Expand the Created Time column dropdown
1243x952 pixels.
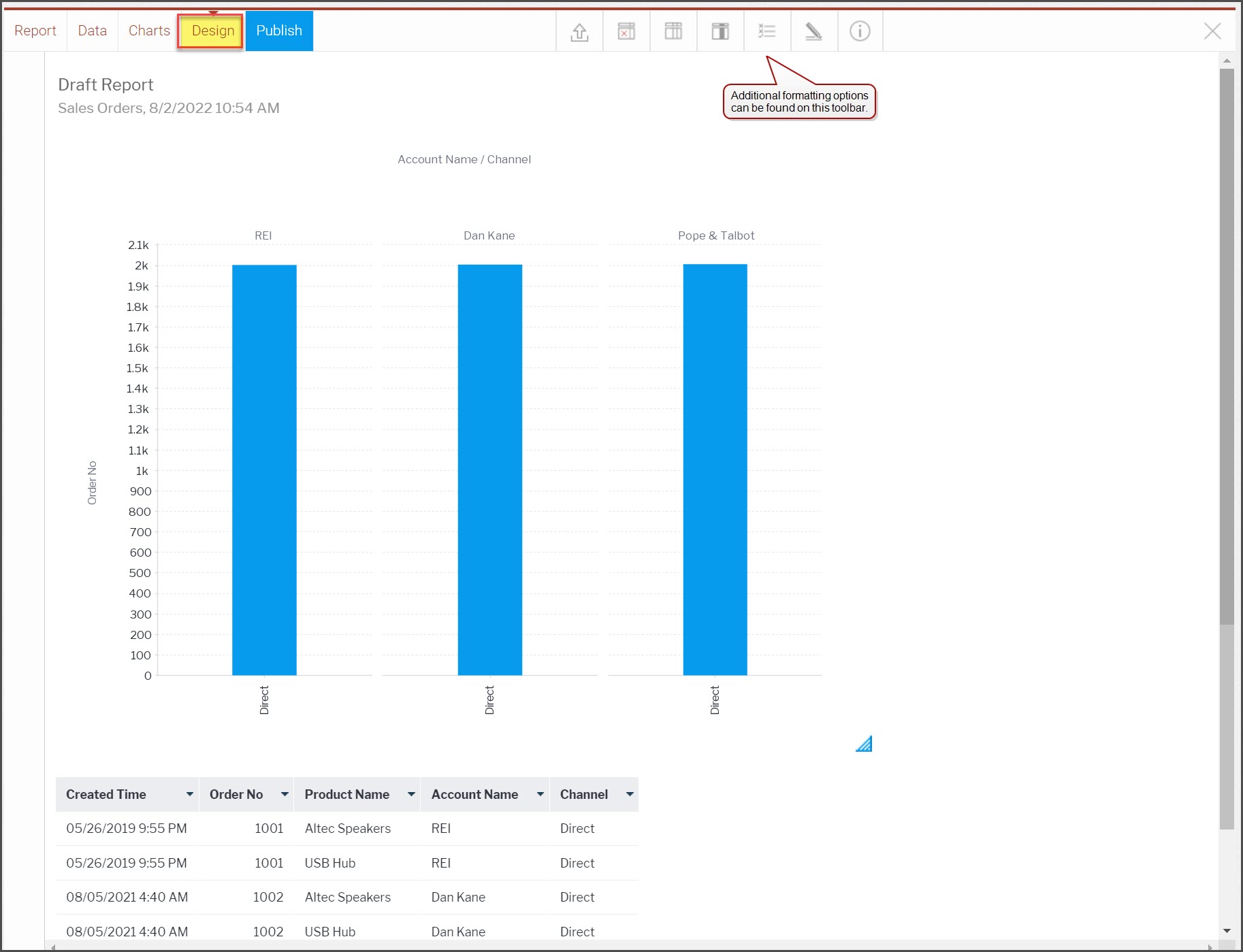[190, 794]
